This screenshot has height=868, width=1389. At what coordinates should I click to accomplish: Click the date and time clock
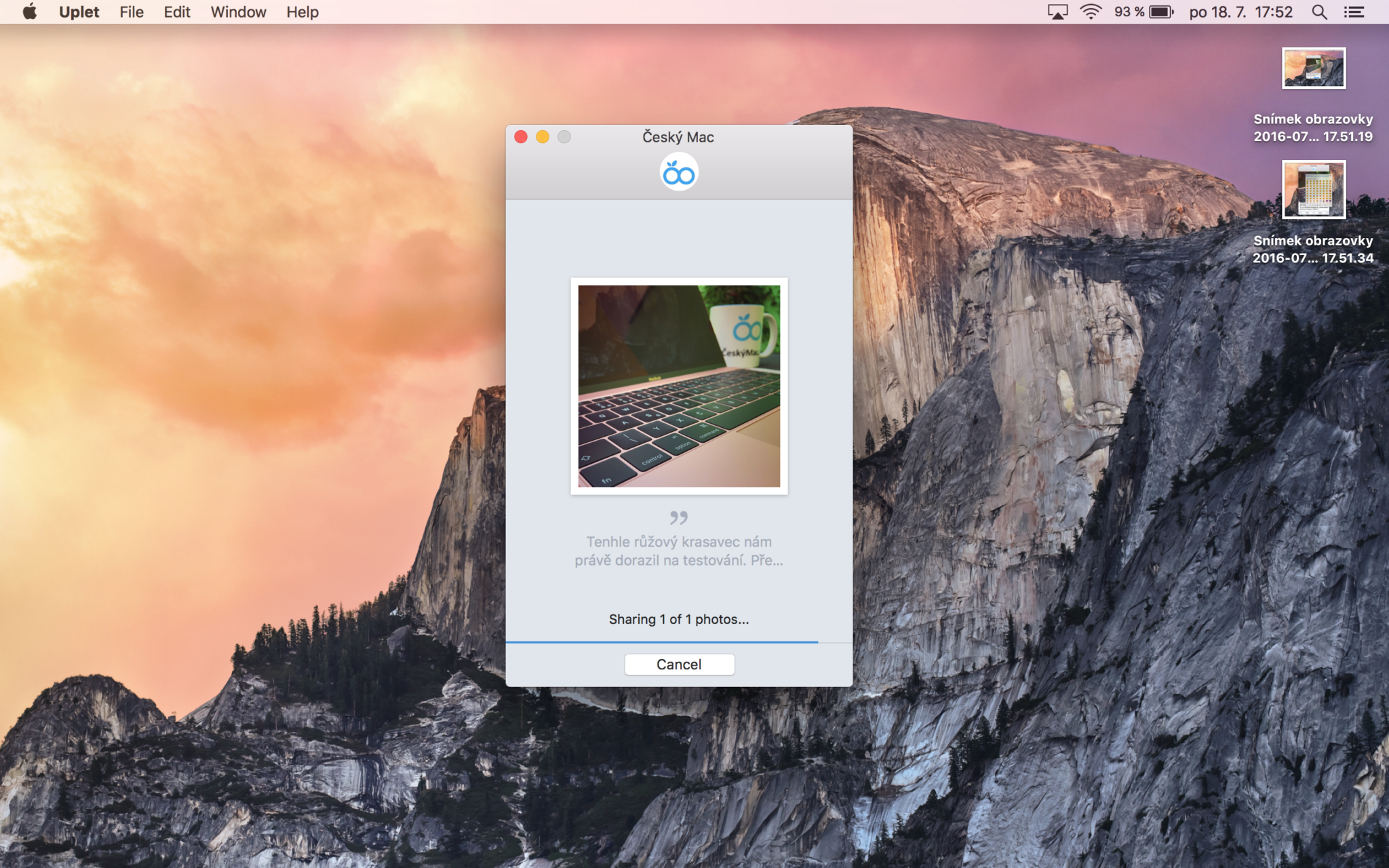[x=1240, y=12]
